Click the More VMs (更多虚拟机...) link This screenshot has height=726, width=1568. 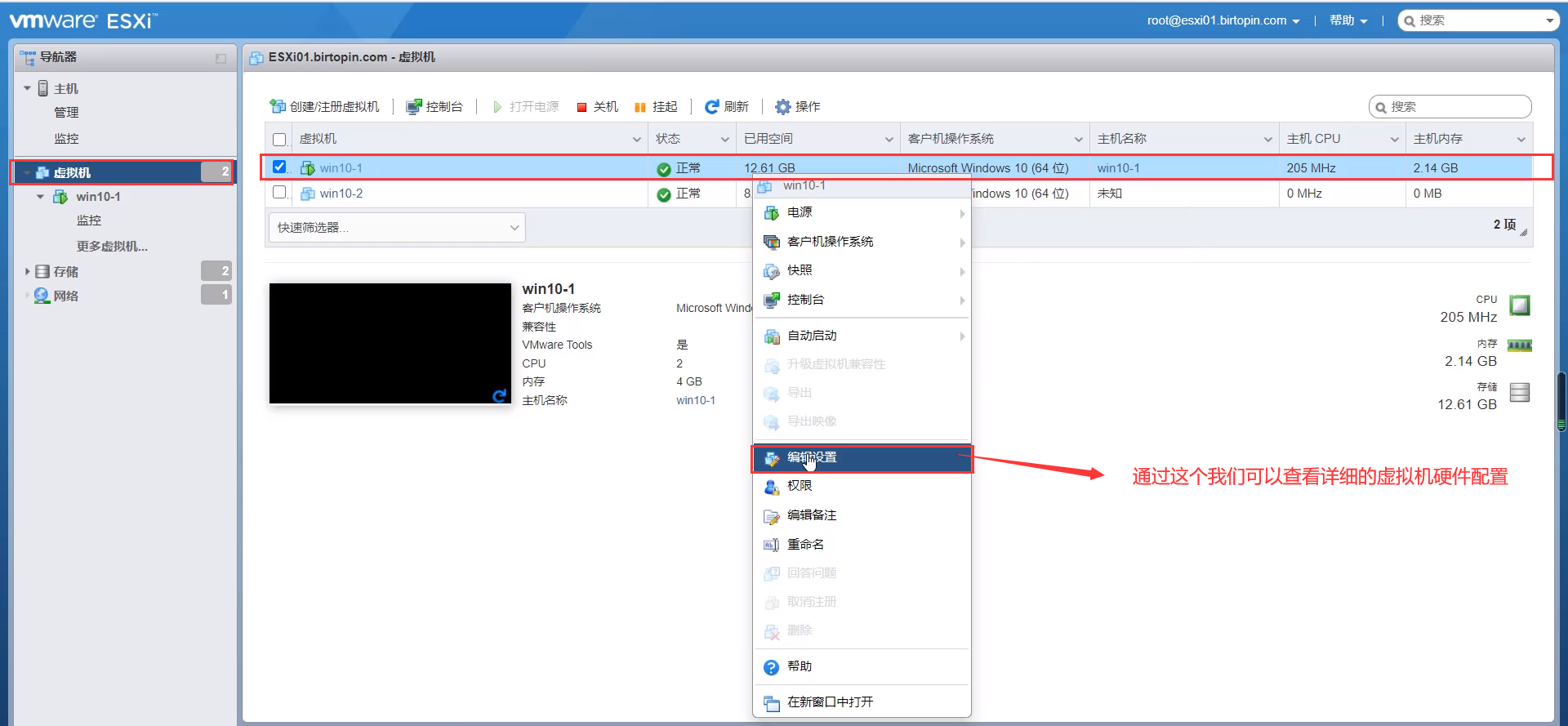pyautogui.click(x=112, y=247)
